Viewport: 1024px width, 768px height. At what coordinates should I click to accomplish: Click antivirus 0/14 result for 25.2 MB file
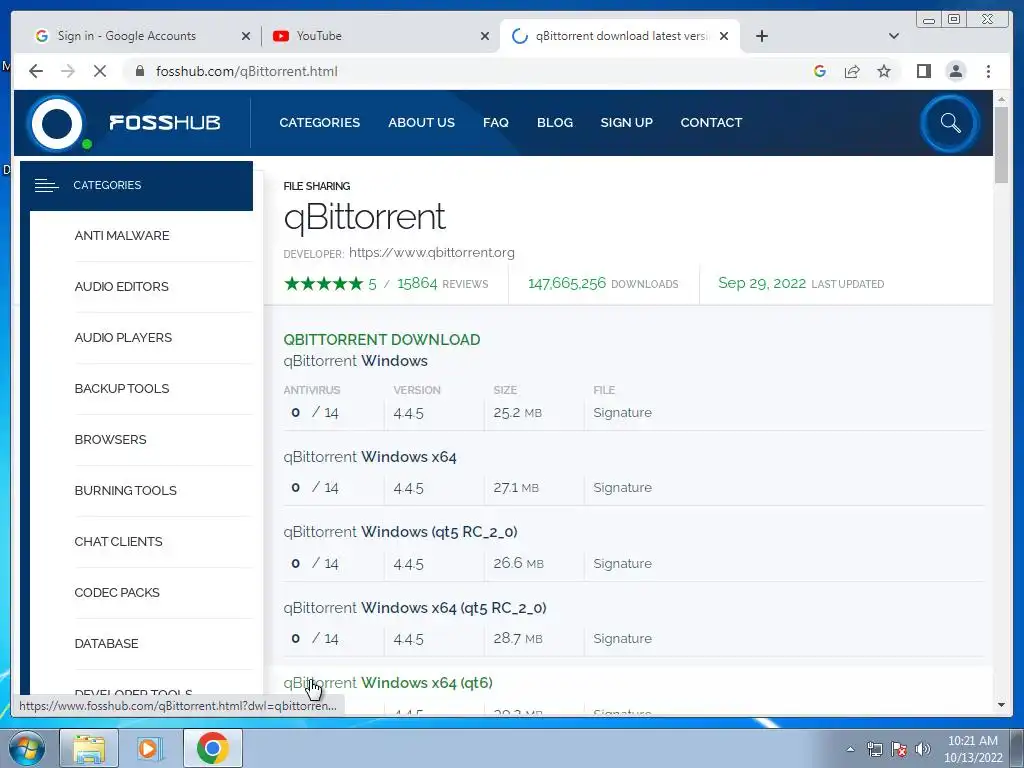point(315,413)
